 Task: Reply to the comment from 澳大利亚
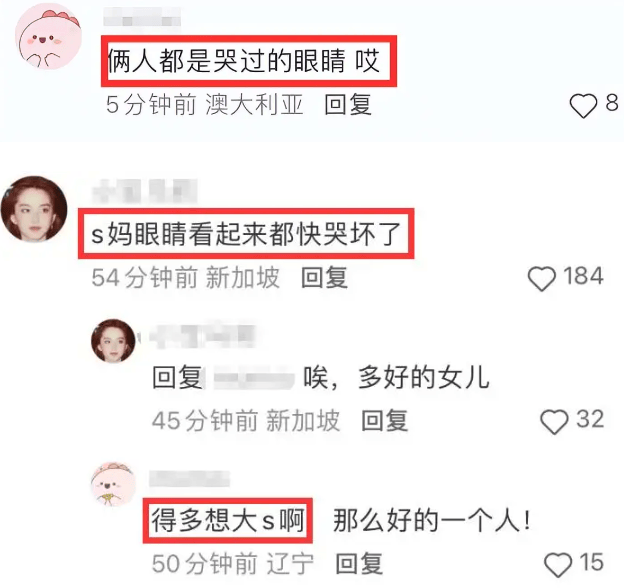pyautogui.click(x=348, y=105)
